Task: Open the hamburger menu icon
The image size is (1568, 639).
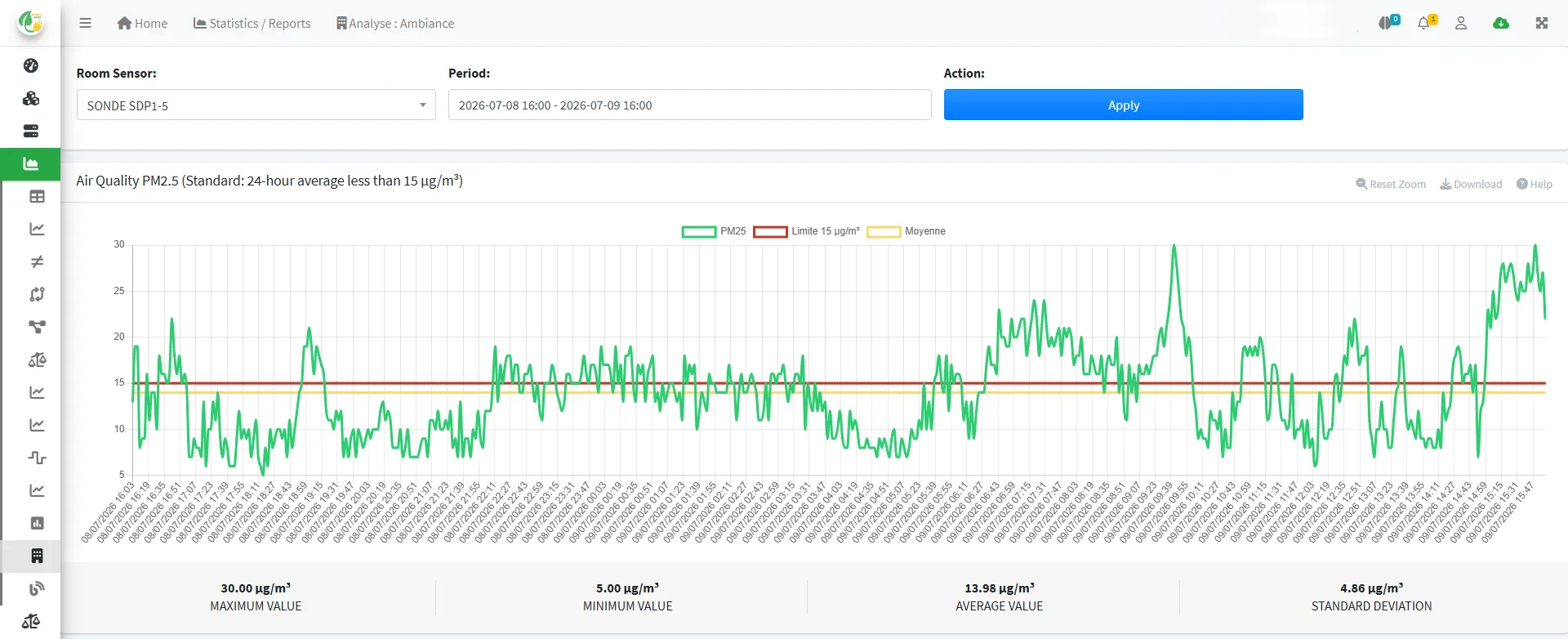Action: click(x=85, y=23)
